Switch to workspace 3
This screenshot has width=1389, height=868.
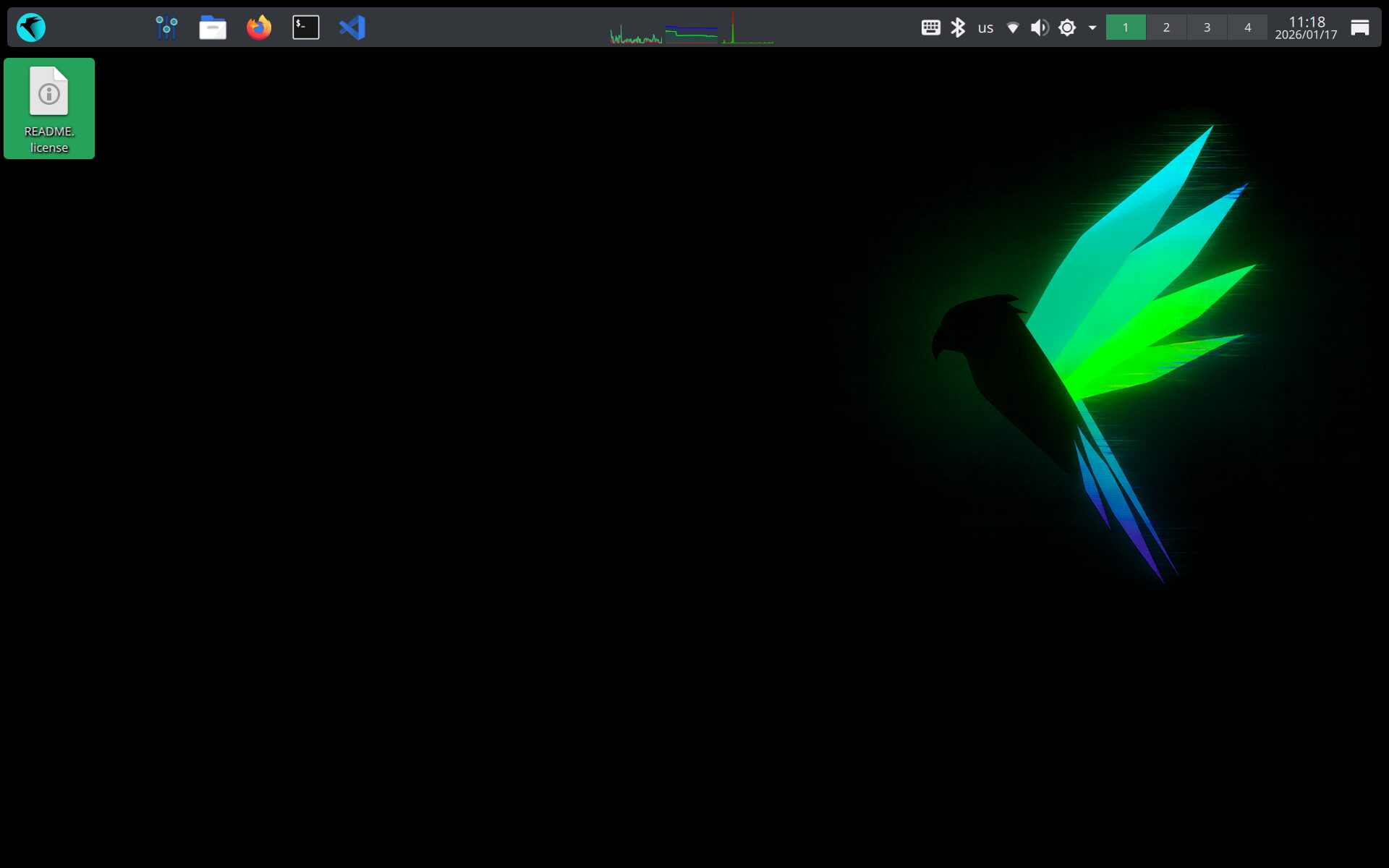1207,27
